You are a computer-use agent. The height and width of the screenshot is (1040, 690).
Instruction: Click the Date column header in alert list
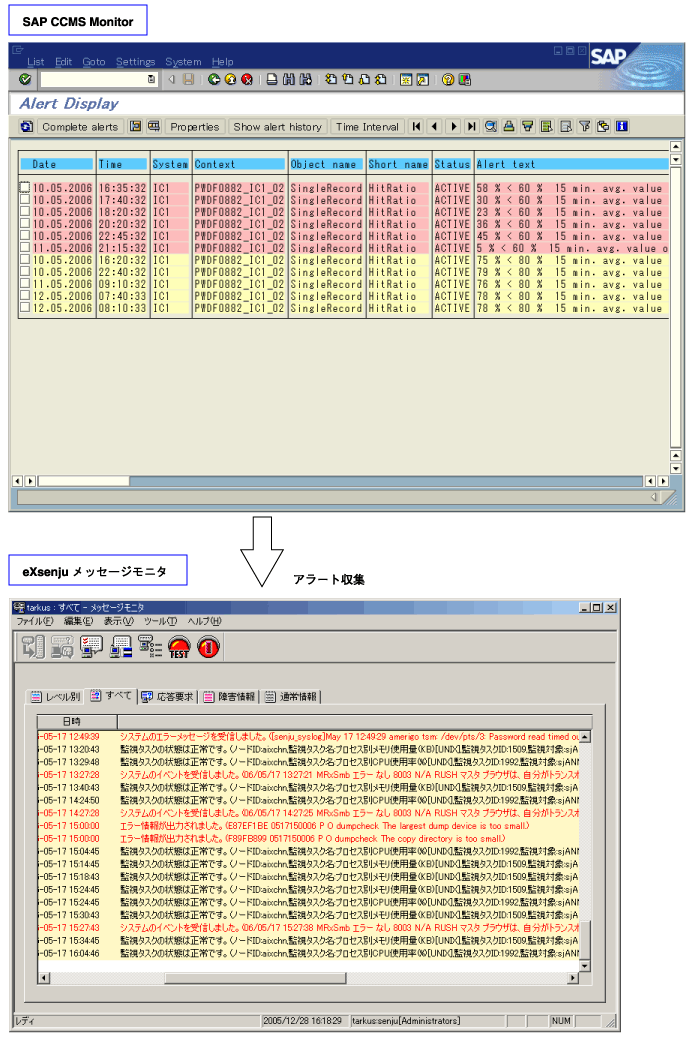(x=56, y=164)
